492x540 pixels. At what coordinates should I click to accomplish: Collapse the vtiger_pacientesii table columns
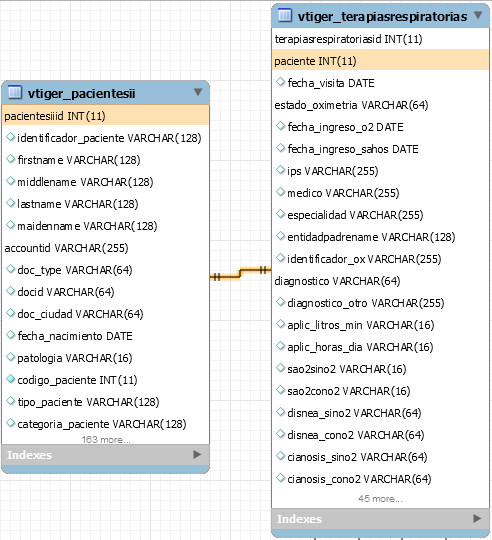[x=198, y=92]
